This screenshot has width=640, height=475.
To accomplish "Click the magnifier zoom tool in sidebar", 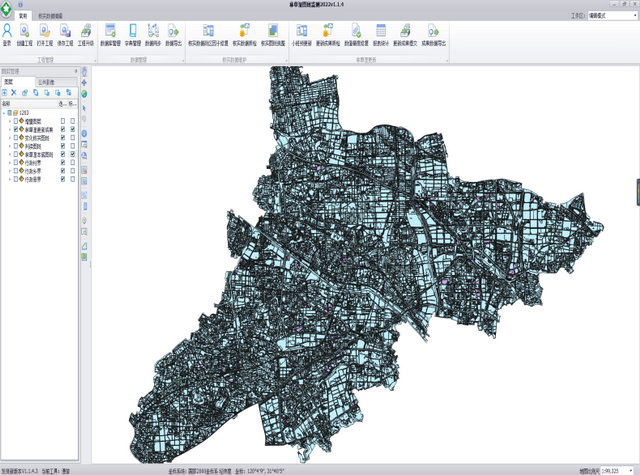I will tap(84, 155).
